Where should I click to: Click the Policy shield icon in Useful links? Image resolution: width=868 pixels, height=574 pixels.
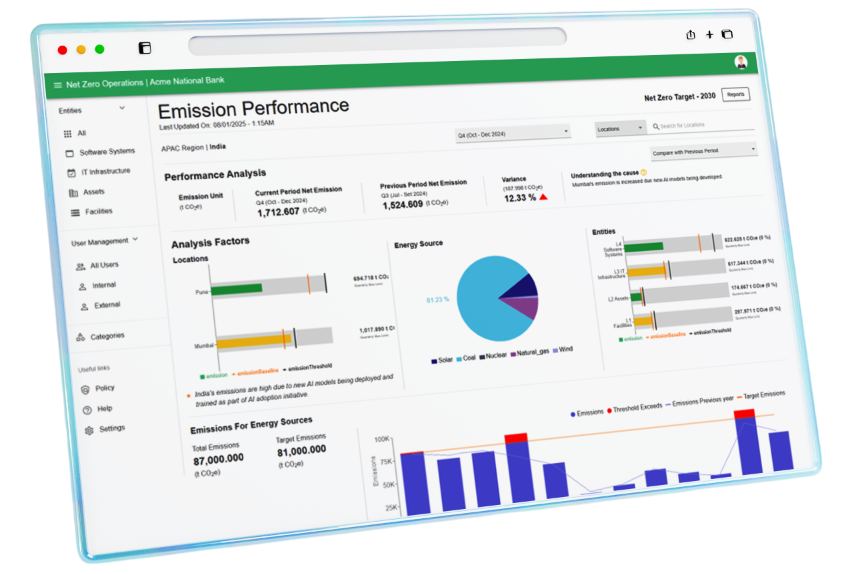tap(85, 388)
